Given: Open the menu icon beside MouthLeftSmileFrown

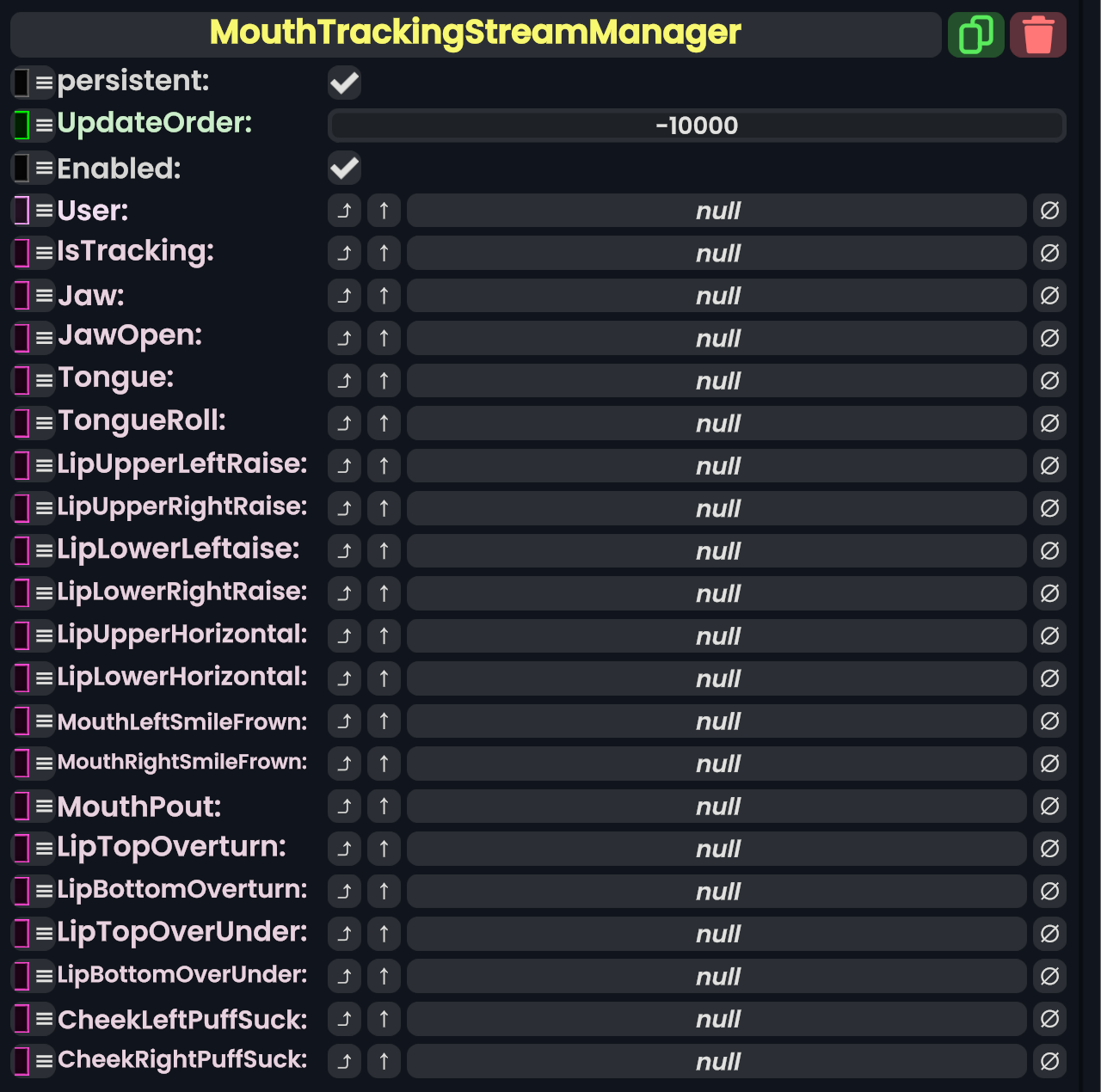Looking at the screenshot, I should (x=45, y=722).
